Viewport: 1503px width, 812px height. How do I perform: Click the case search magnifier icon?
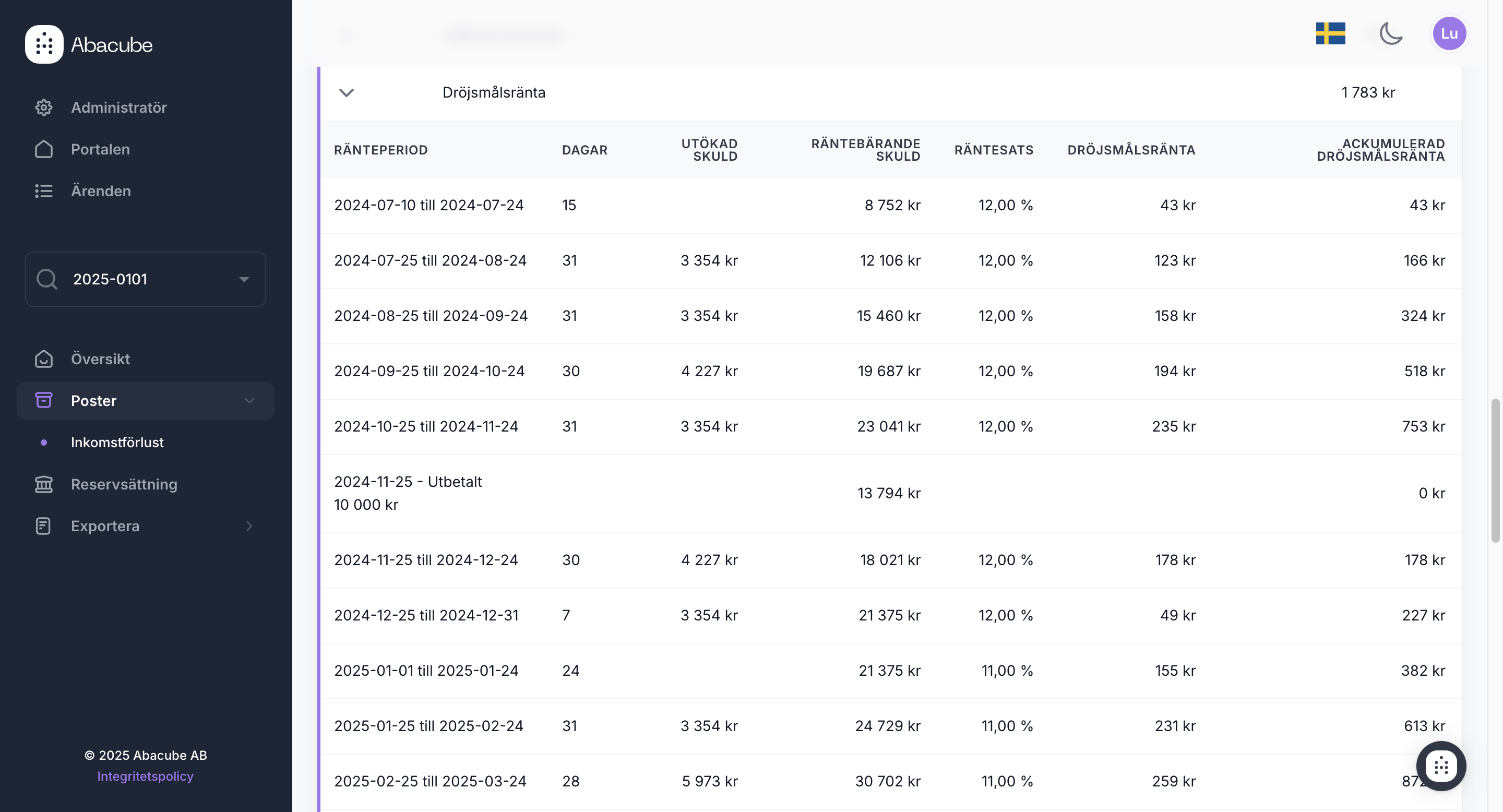tap(46, 279)
